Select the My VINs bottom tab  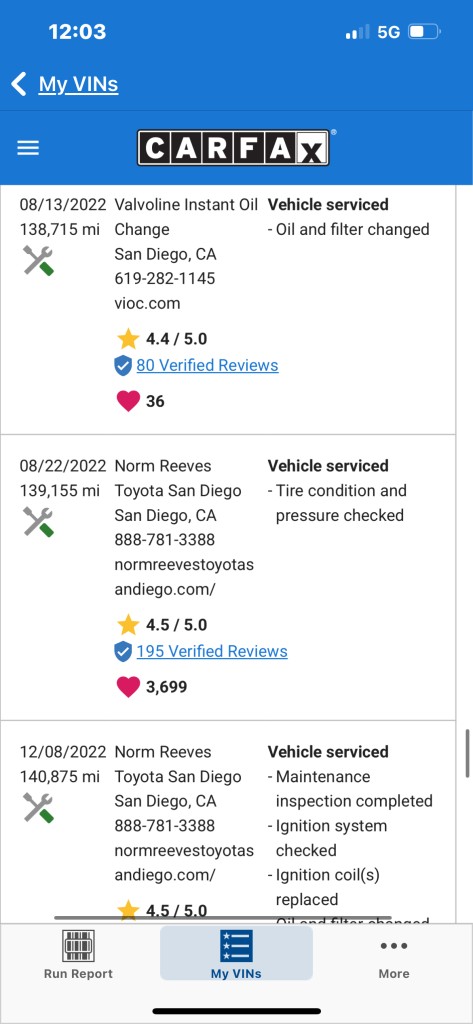236,953
